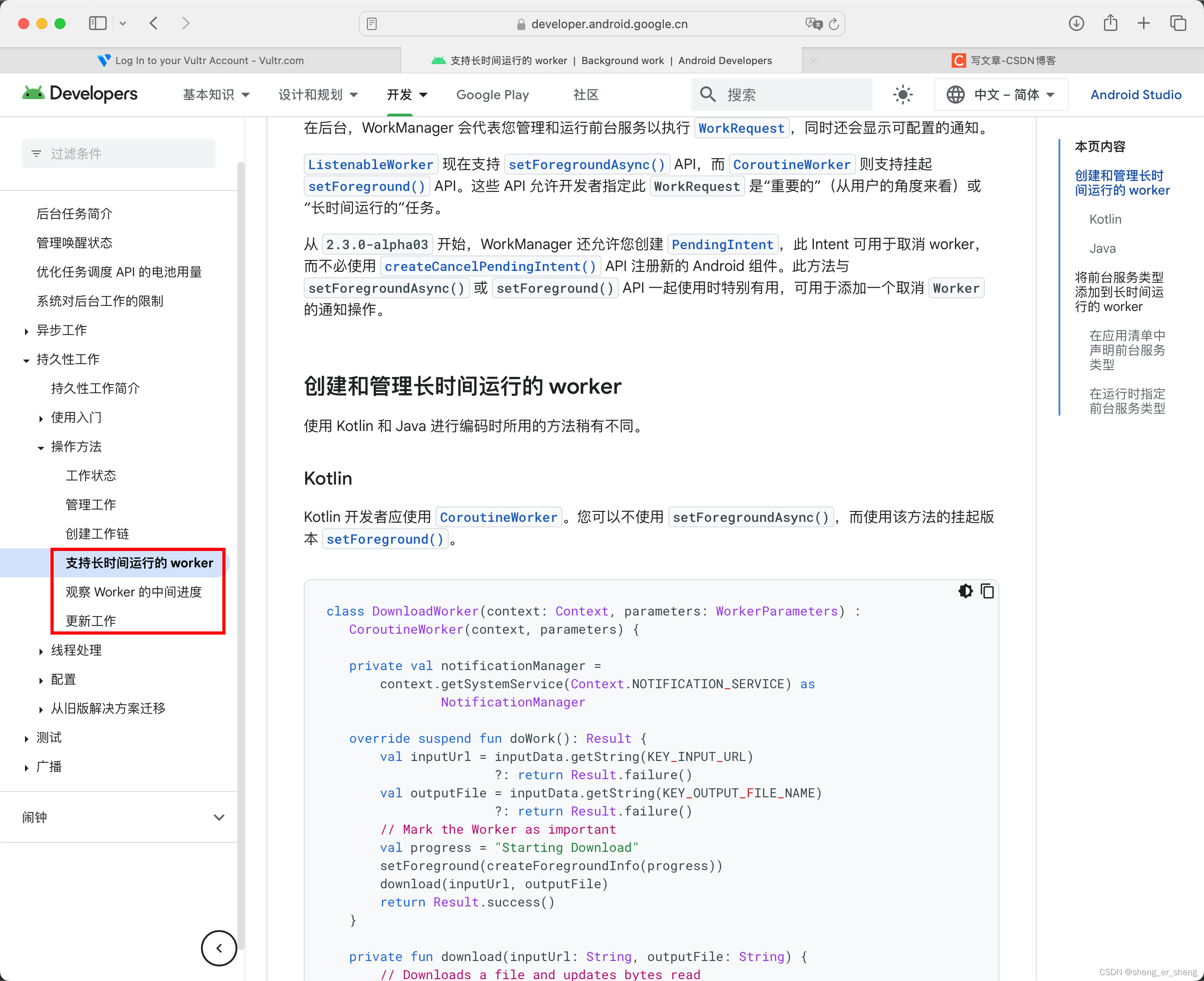The image size is (1204, 981).
Task: Click the Android Developers logo
Action: point(80,94)
